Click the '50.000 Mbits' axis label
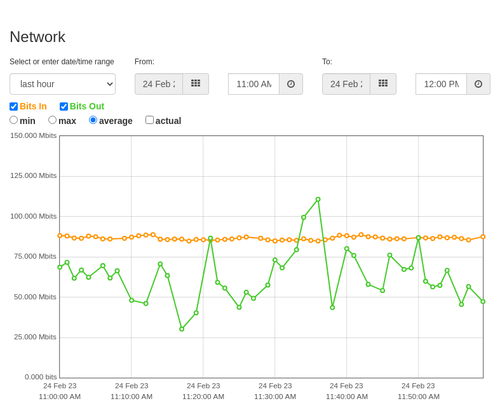This screenshot has width=500, height=403. click(x=35, y=297)
